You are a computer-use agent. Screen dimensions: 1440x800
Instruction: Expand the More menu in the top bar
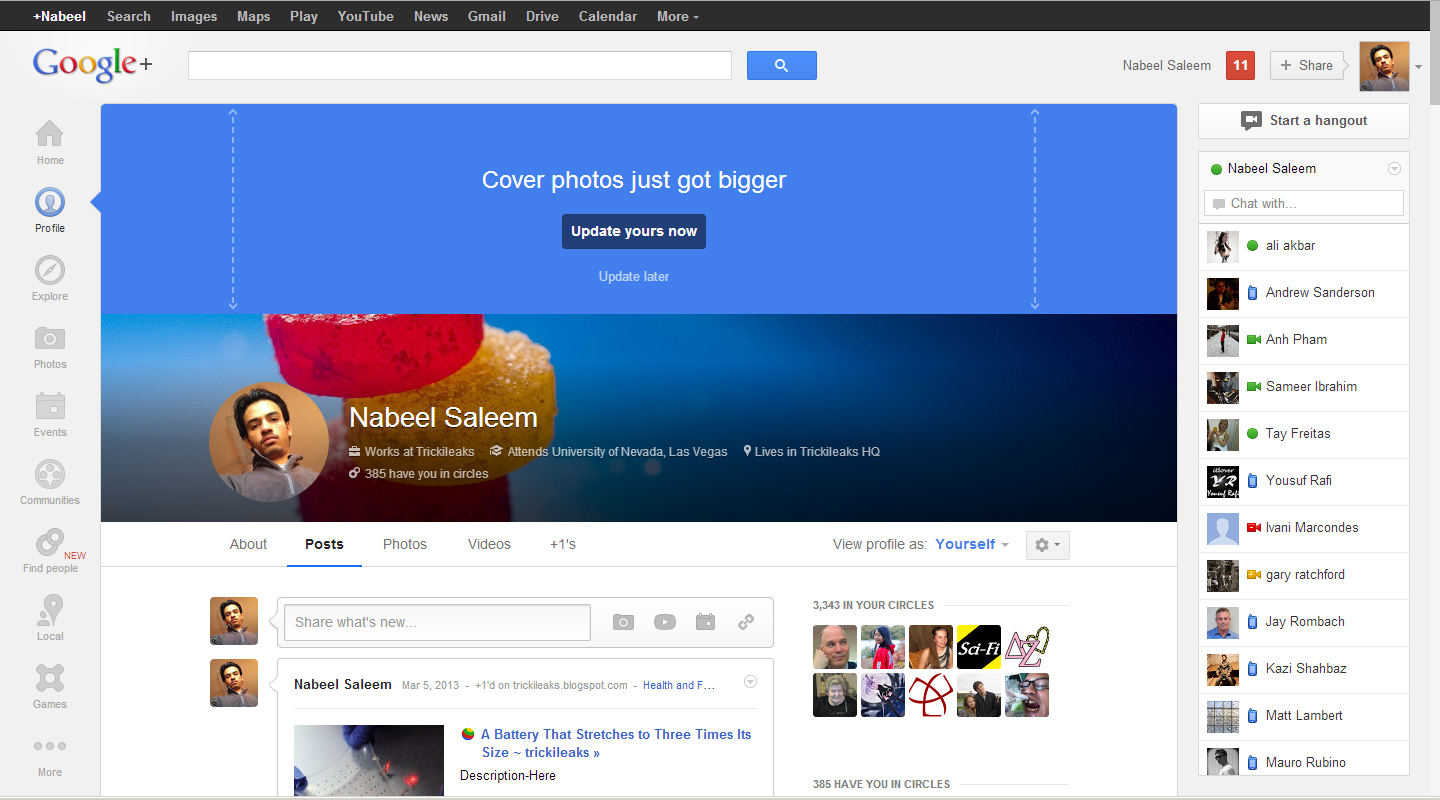pyautogui.click(x=678, y=16)
